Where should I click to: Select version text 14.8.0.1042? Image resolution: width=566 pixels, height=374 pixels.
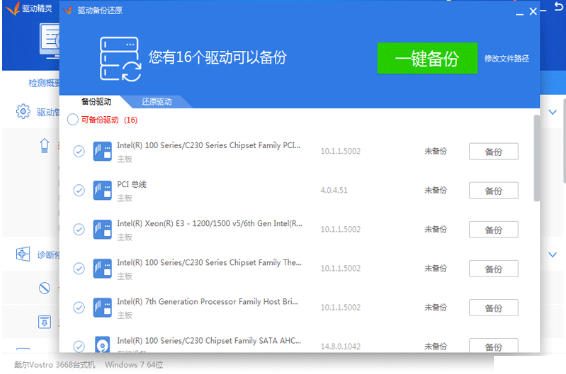click(x=340, y=346)
